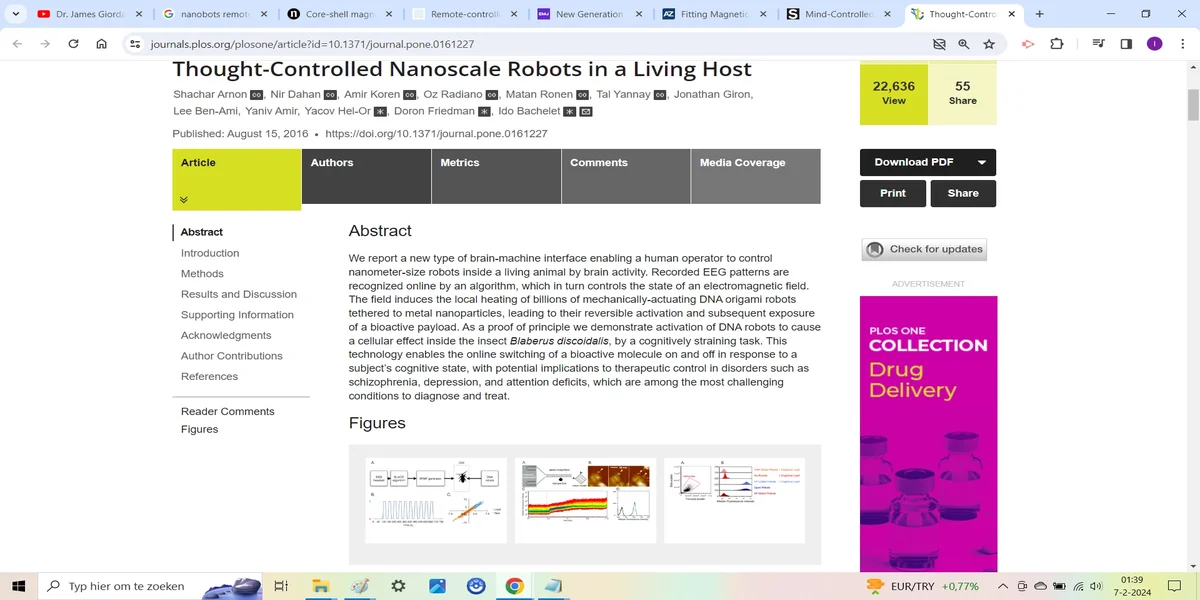Switch to the New Generation tab
This screenshot has width=1200, height=600.
click(589, 14)
